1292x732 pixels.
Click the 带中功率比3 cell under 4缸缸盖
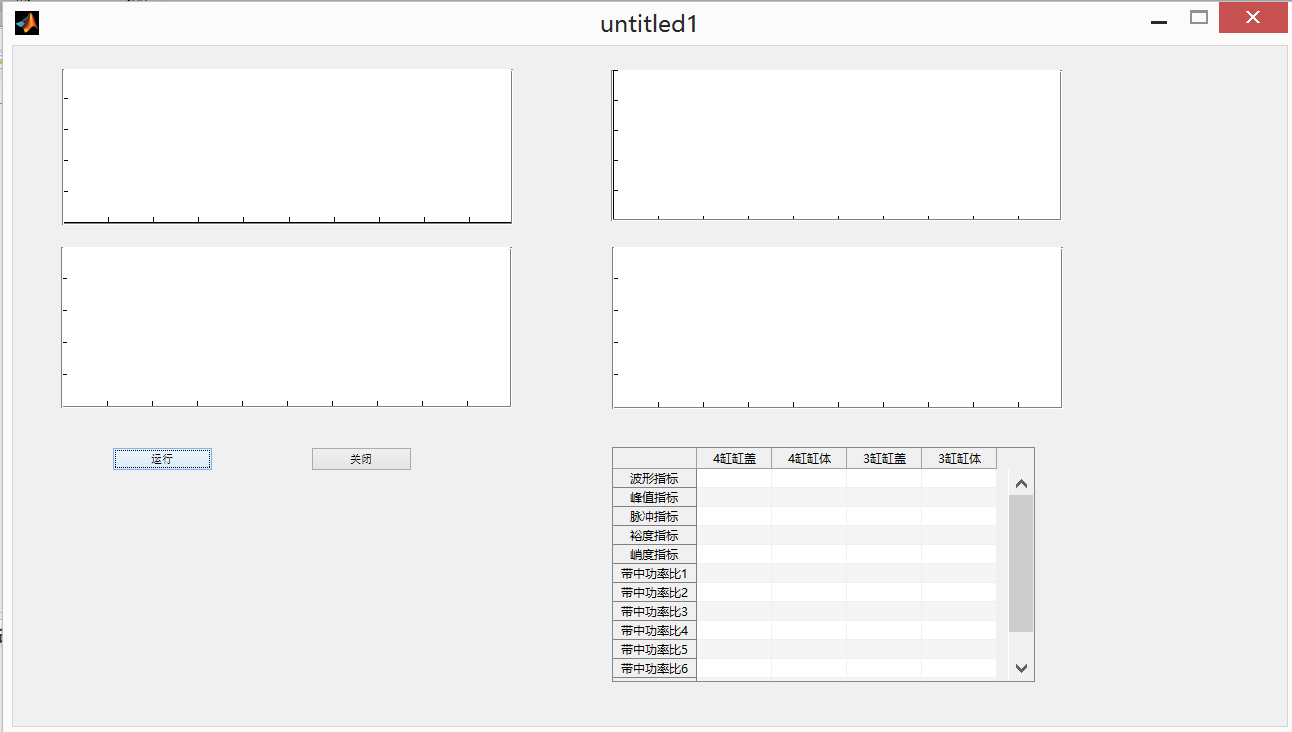coord(734,611)
